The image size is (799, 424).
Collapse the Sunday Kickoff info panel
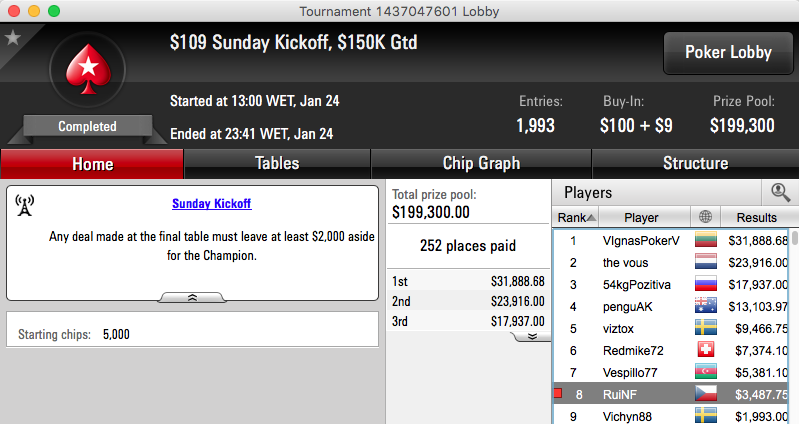tap(192, 297)
